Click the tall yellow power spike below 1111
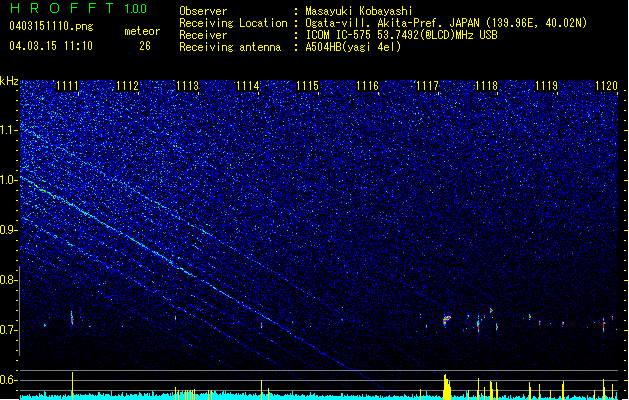Screen dimensions: 629x400 click(x=73, y=385)
